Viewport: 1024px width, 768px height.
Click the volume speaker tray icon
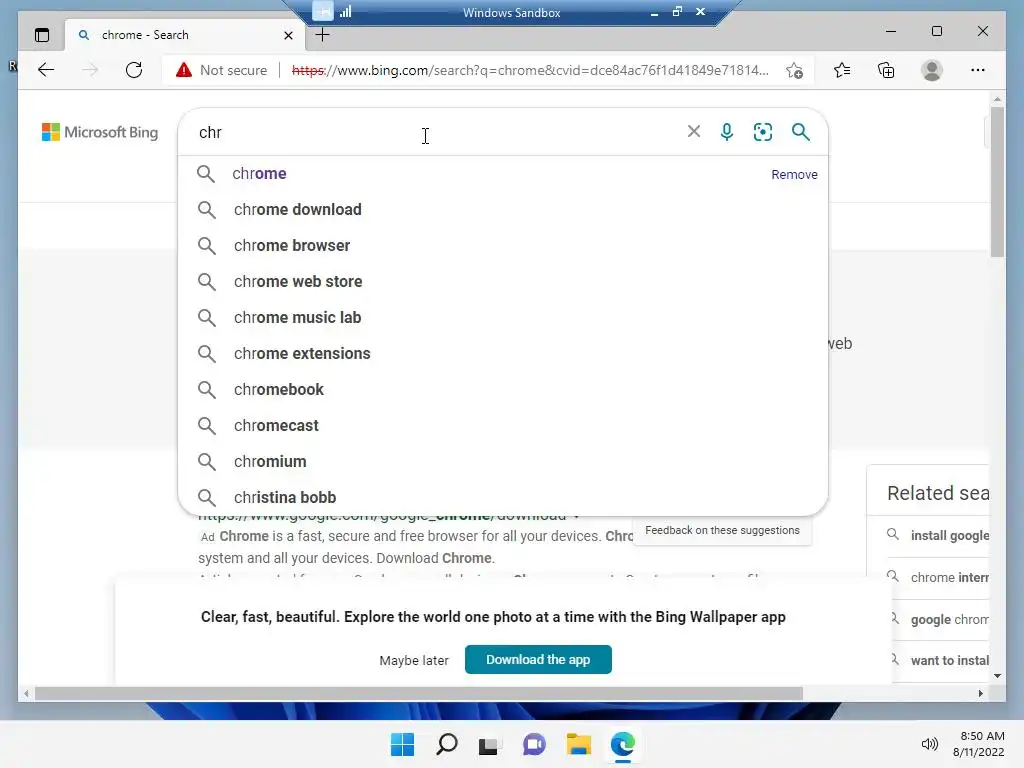point(929,744)
